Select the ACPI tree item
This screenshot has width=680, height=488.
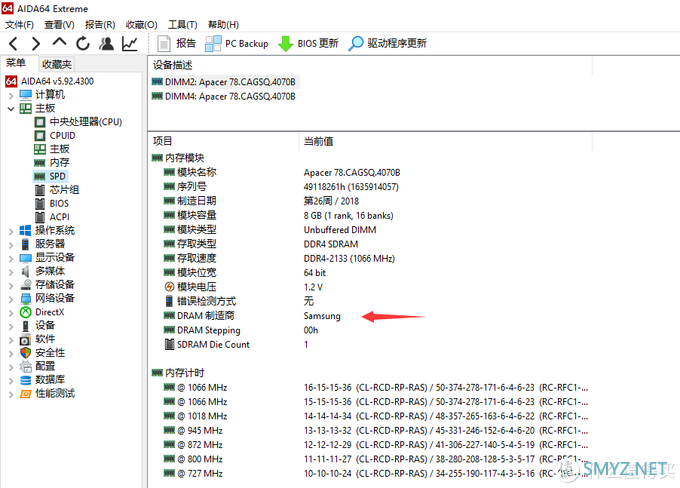pos(59,217)
